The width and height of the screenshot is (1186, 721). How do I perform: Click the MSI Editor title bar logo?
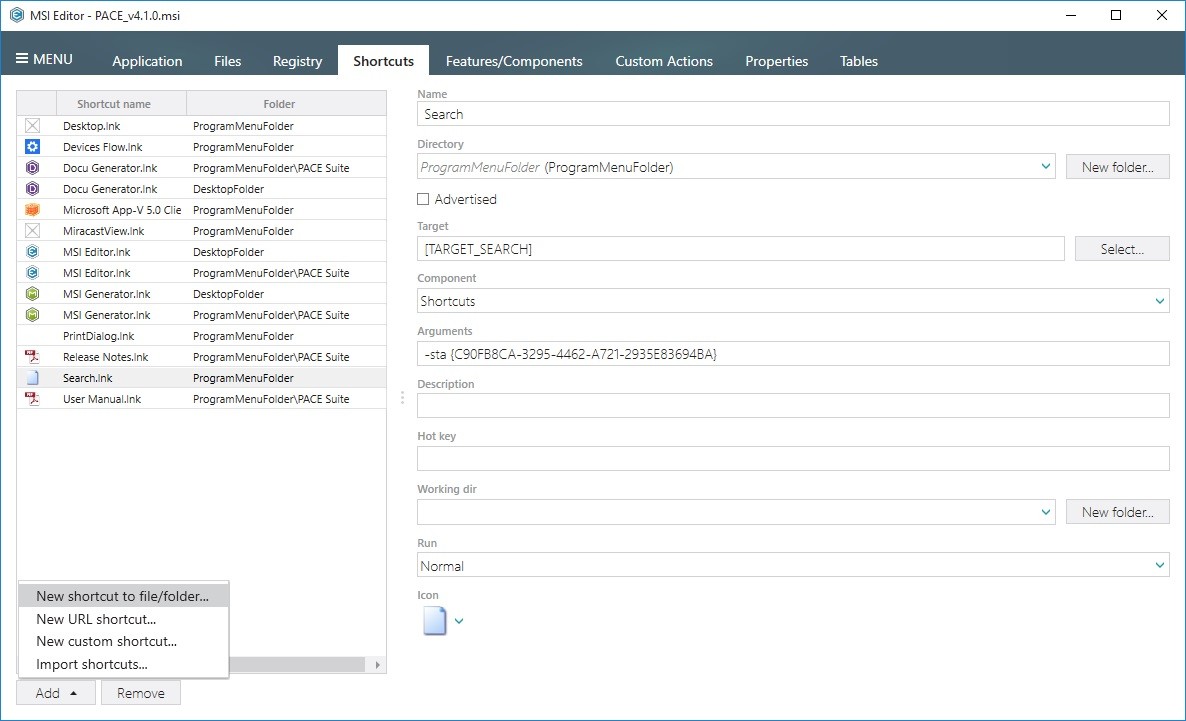pos(17,15)
